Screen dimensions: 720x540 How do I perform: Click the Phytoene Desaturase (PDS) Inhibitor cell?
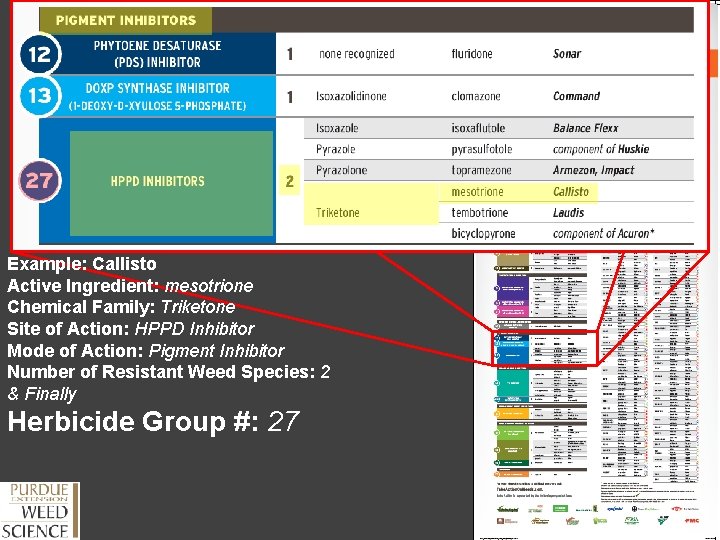click(158, 54)
